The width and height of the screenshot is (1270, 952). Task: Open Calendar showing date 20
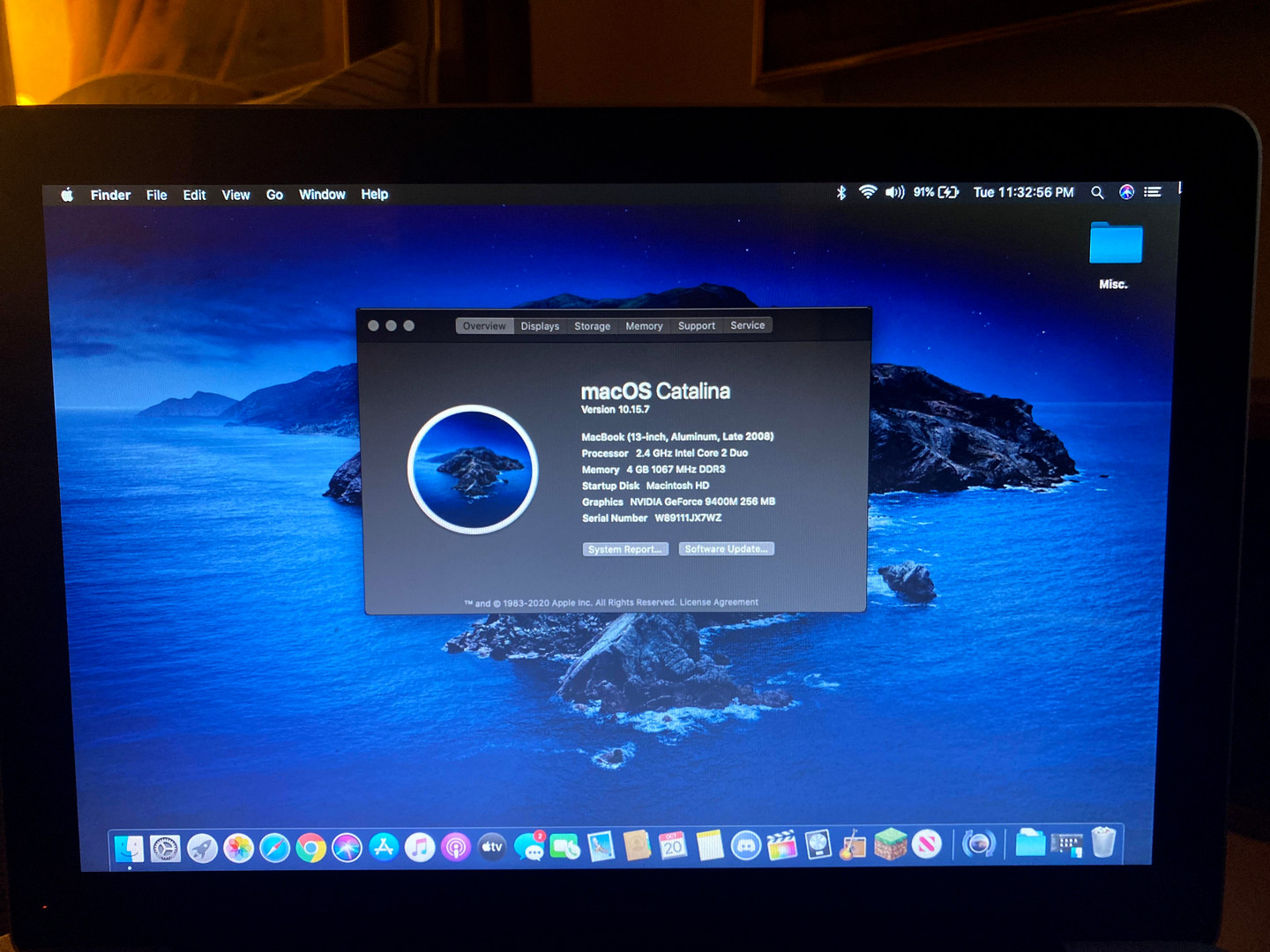(673, 845)
